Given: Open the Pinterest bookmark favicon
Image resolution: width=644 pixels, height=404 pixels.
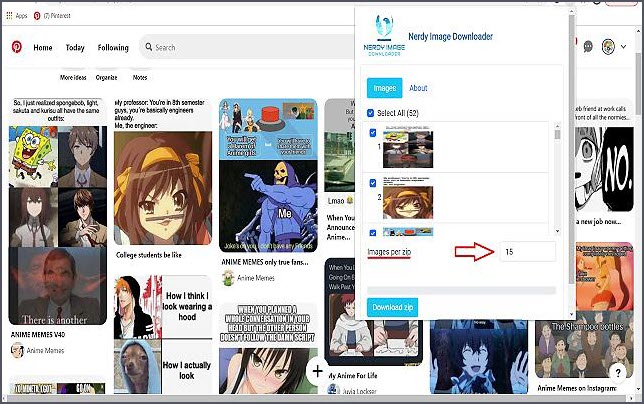Looking at the screenshot, I should tap(37, 16).
